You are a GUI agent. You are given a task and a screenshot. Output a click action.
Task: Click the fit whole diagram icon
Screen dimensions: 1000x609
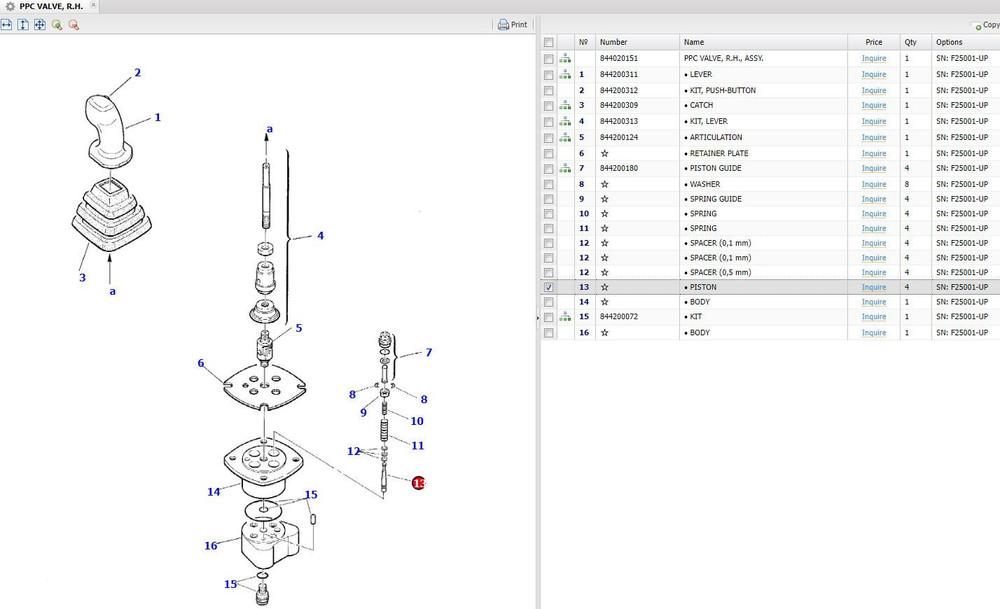40,25
